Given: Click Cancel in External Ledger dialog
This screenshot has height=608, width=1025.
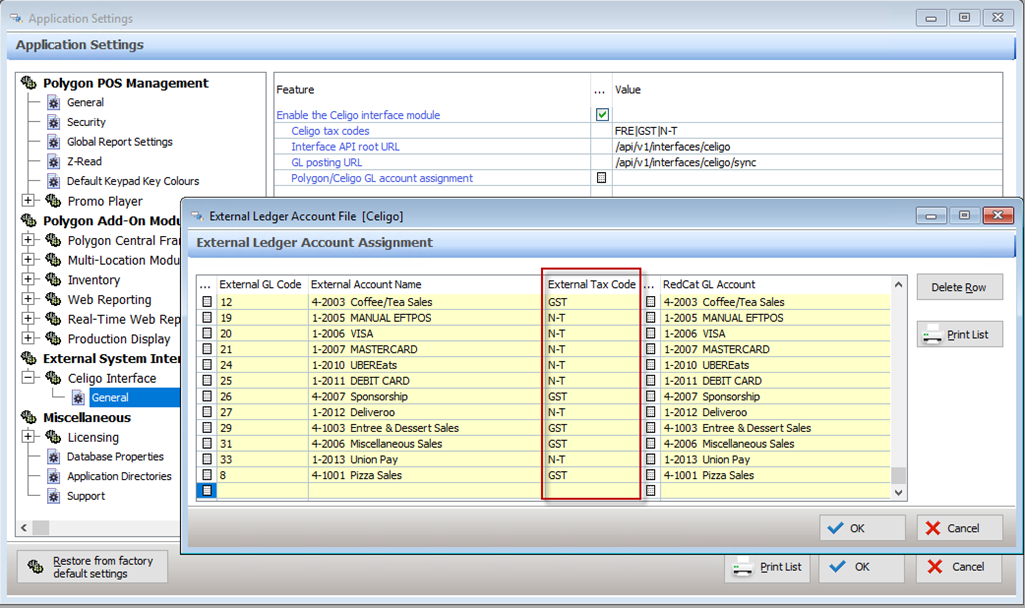Looking at the screenshot, I should 959,528.
